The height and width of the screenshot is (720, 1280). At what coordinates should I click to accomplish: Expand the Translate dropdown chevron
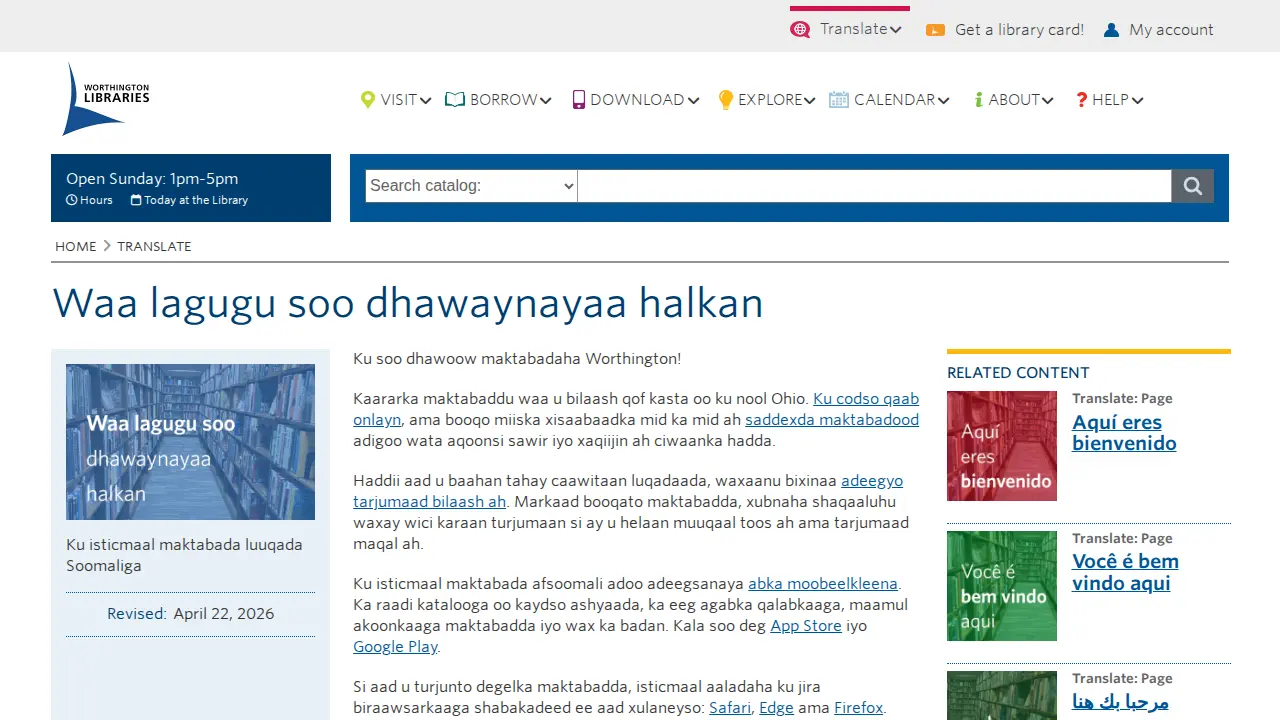point(896,30)
